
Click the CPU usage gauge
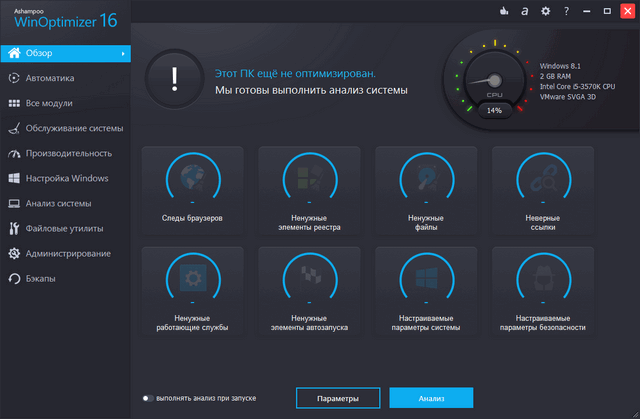[x=493, y=82]
